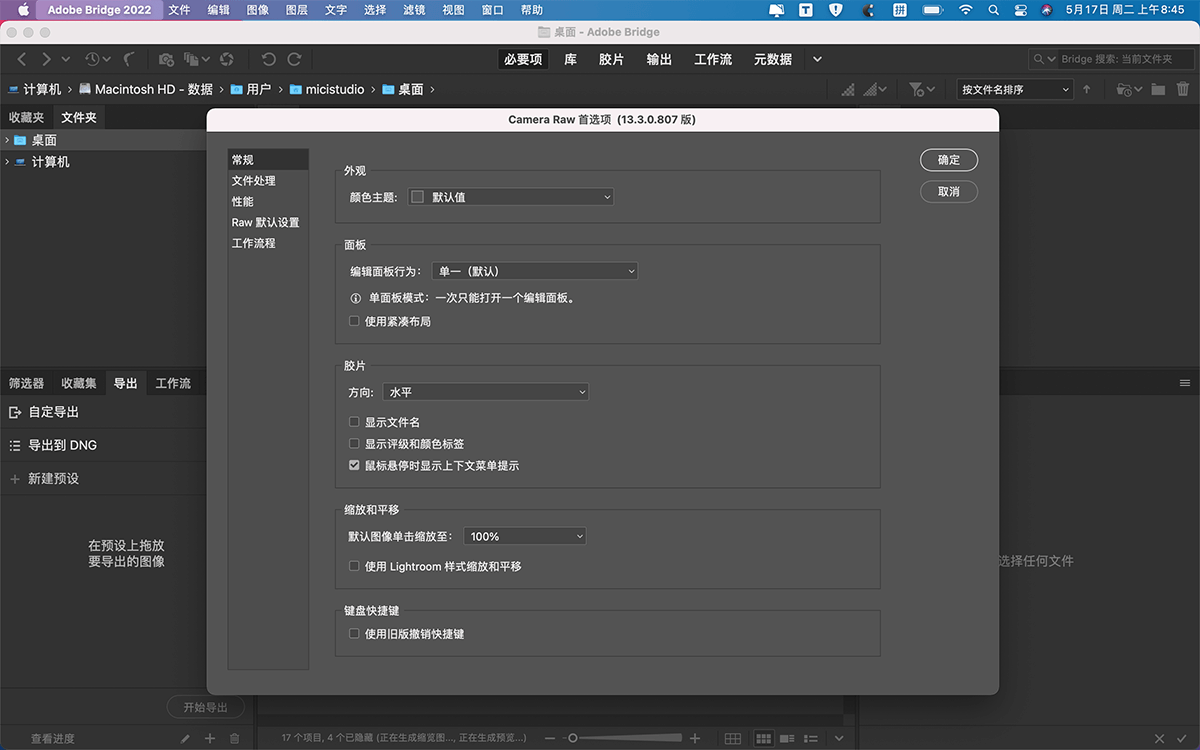The height and width of the screenshot is (750, 1200).
Task: Open the 按文件名排序 sort dropdown
Action: point(1015,89)
